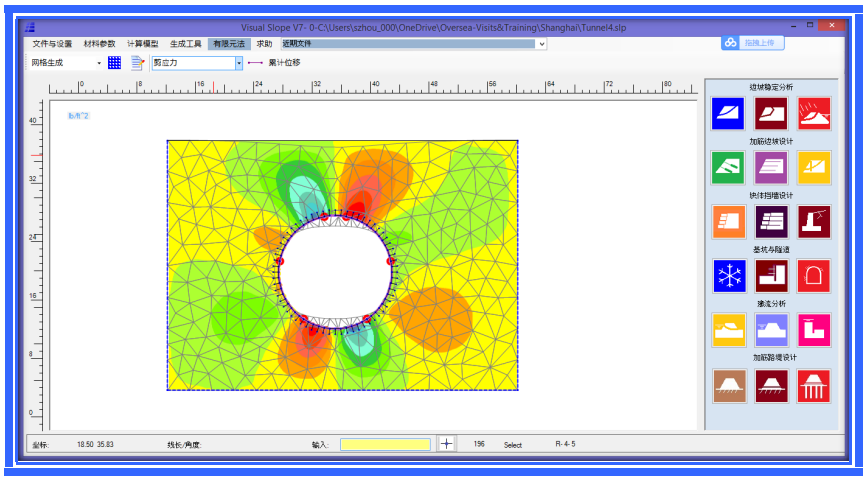Click the 累计位移 displacement button
This screenshot has height=481, width=868.
pos(274,63)
